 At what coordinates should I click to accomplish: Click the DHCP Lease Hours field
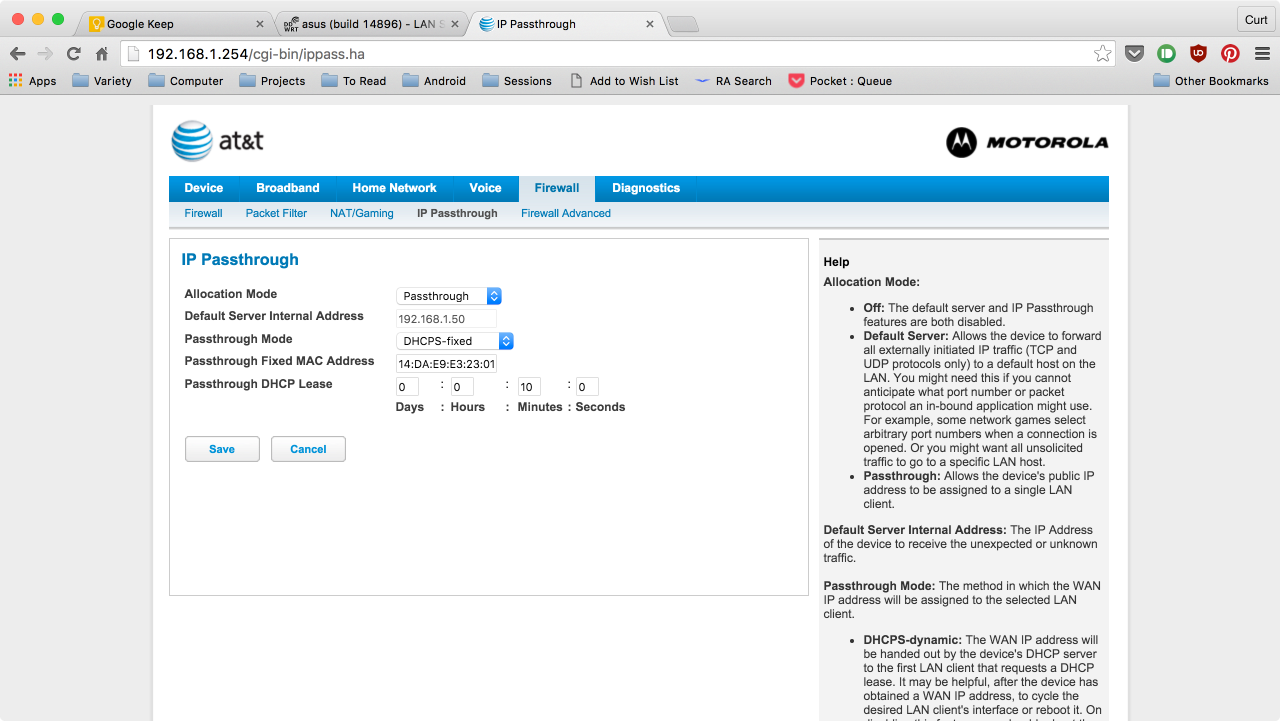(x=462, y=387)
